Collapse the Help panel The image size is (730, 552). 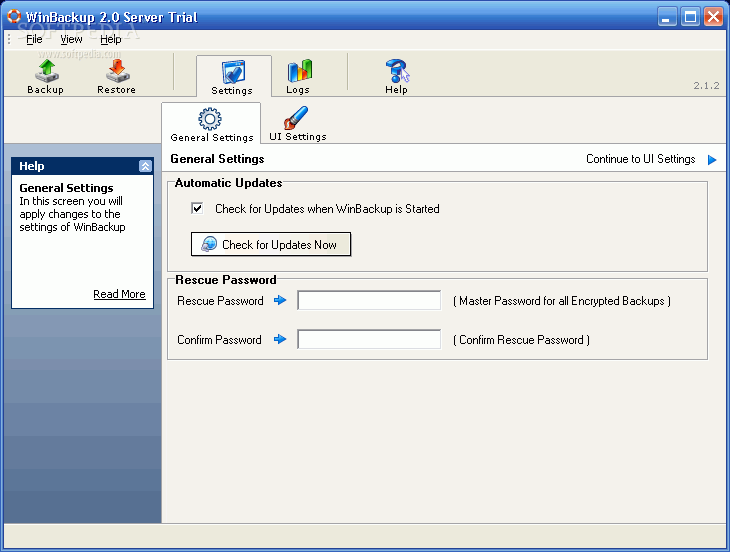145,166
